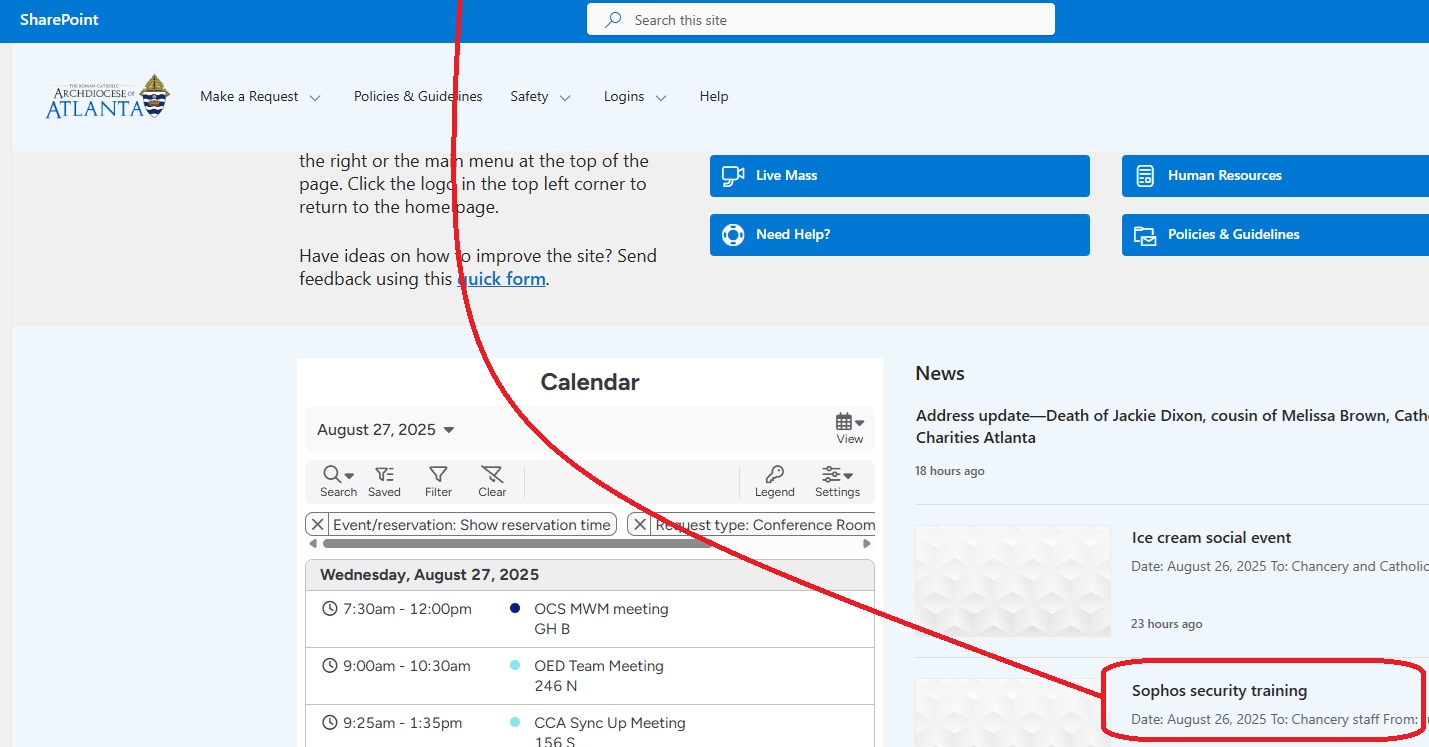Expand the Make a Request menu

260,97
